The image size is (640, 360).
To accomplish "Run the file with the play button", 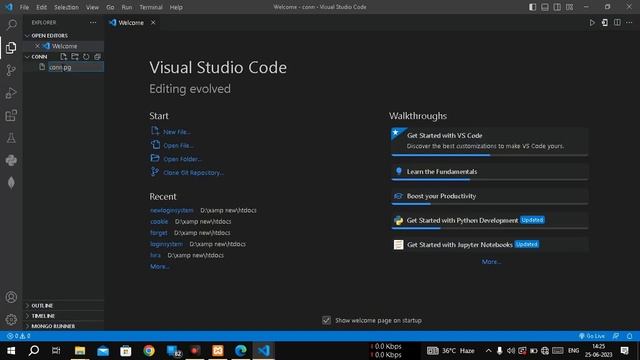I will point(592,23).
